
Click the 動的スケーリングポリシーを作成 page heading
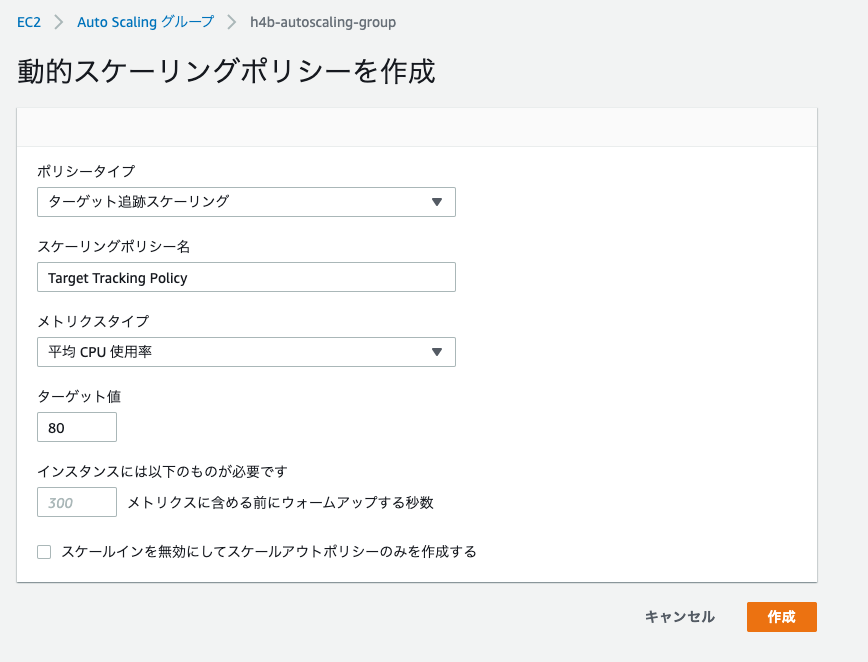pos(226,71)
